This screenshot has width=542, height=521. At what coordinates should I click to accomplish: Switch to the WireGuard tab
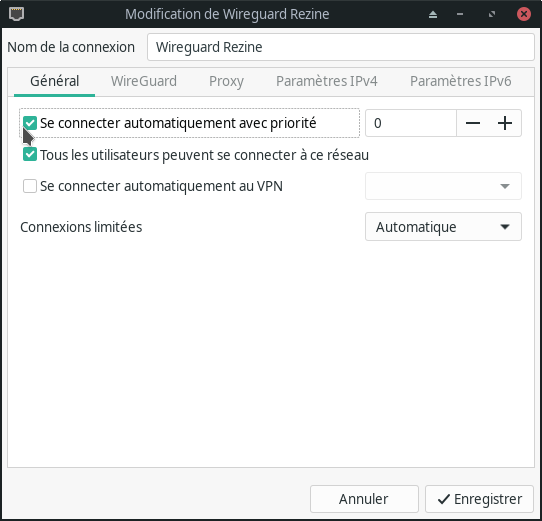click(x=144, y=81)
